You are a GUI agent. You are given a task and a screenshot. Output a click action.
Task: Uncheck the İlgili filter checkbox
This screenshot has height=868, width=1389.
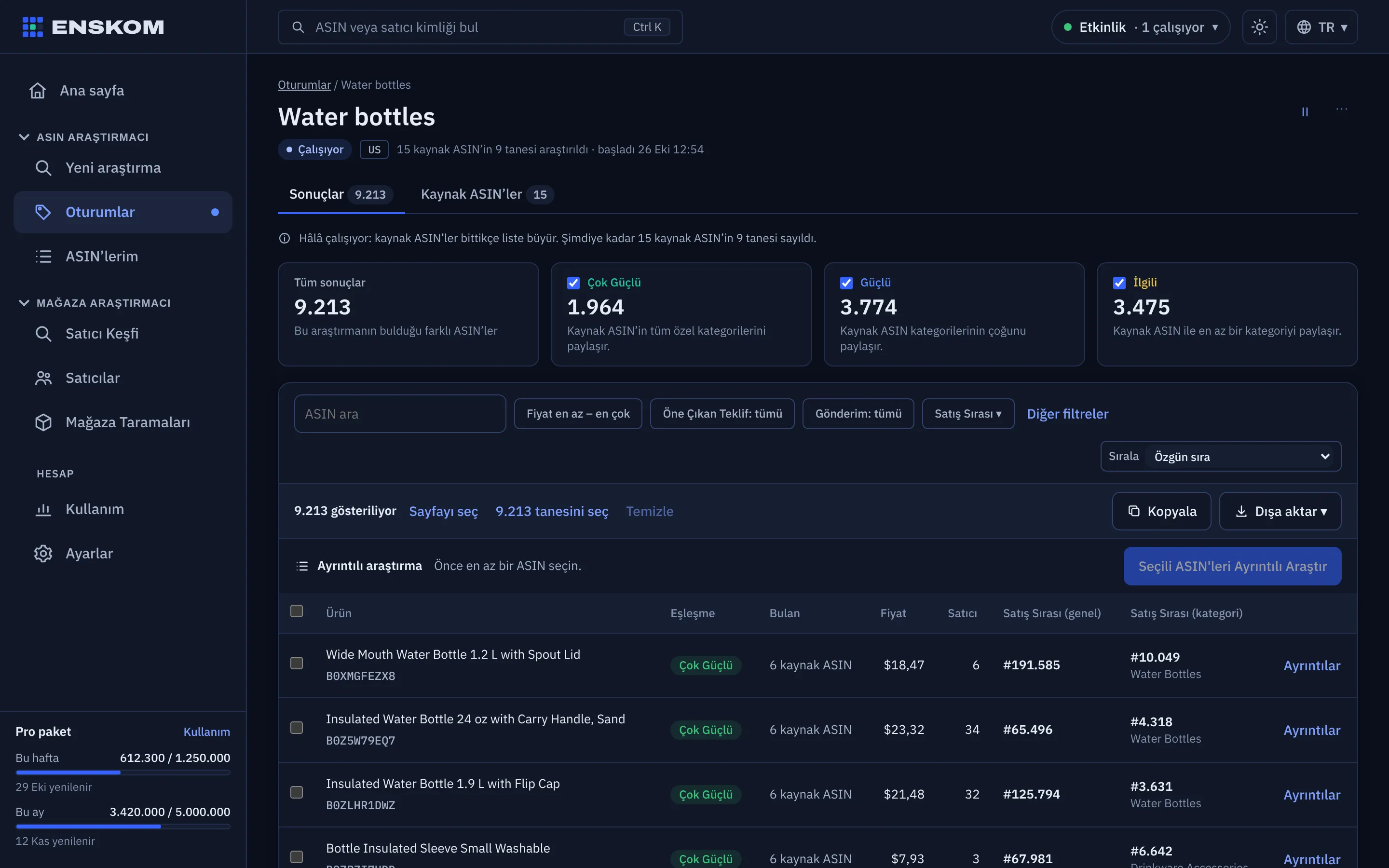pos(1118,283)
